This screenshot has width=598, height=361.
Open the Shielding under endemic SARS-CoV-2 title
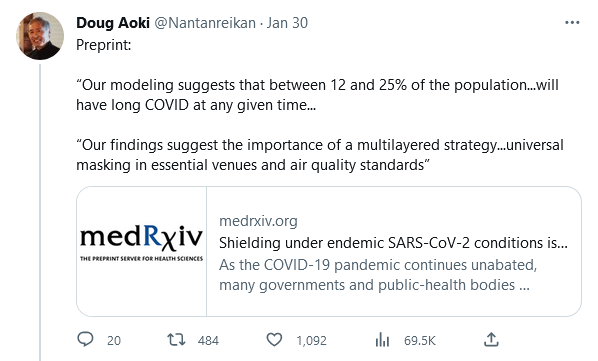pyautogui.click(x=393, y=243)
